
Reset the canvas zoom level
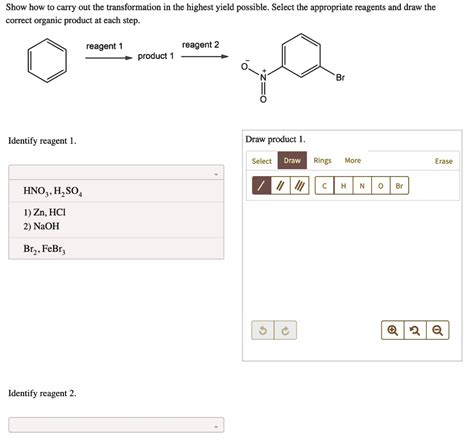415,330
